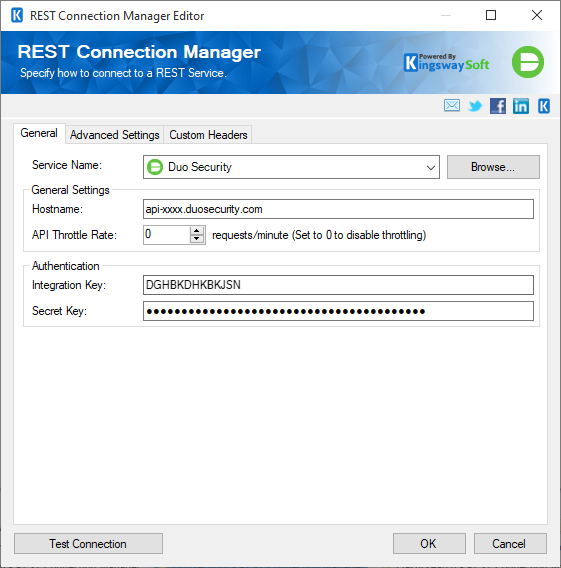Click into the Hostname field
Viewport: 561px width, 568px height.
tap(338, 209)
